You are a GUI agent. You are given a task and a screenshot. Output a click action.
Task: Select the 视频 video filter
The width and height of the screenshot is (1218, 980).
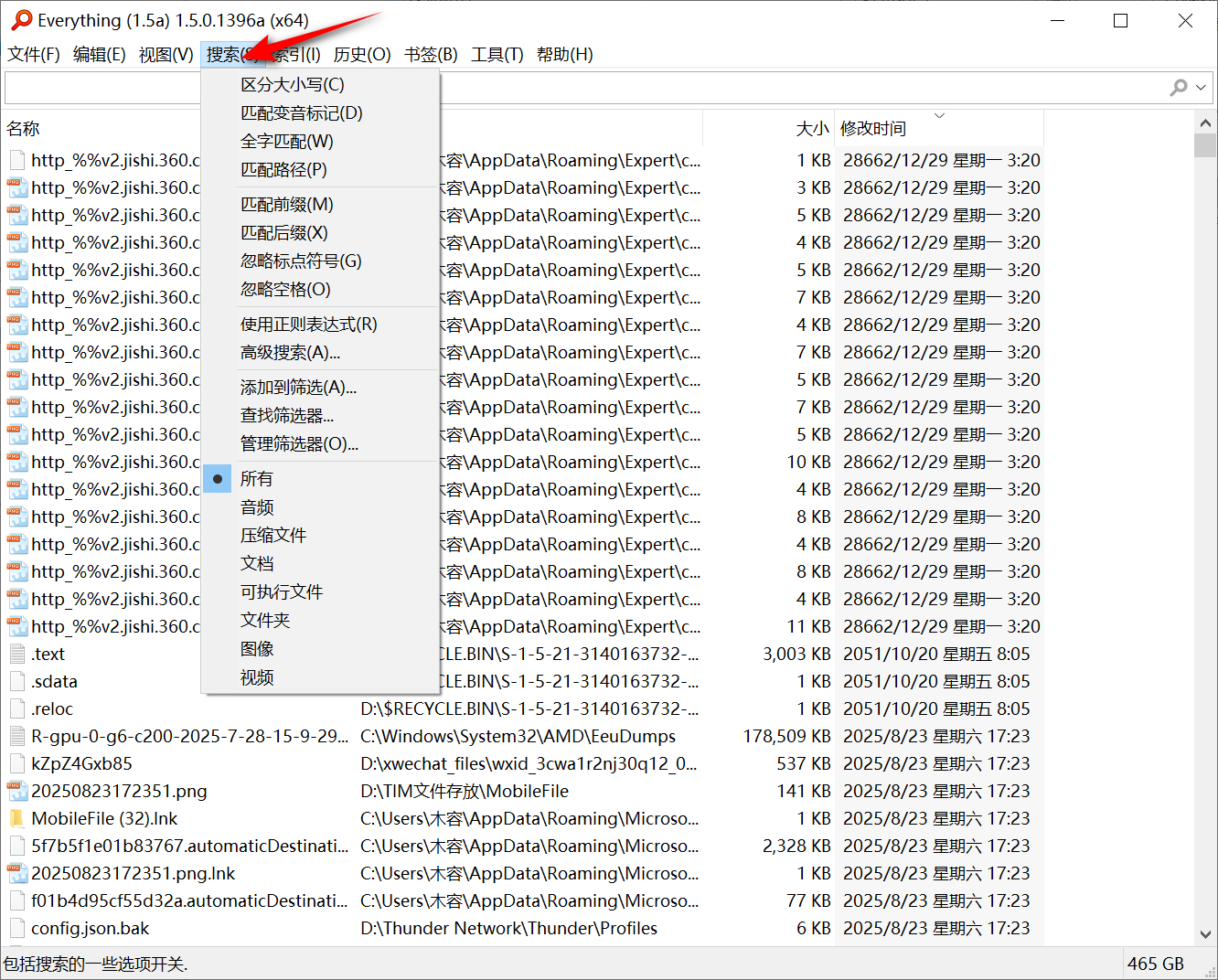point(321,676)
